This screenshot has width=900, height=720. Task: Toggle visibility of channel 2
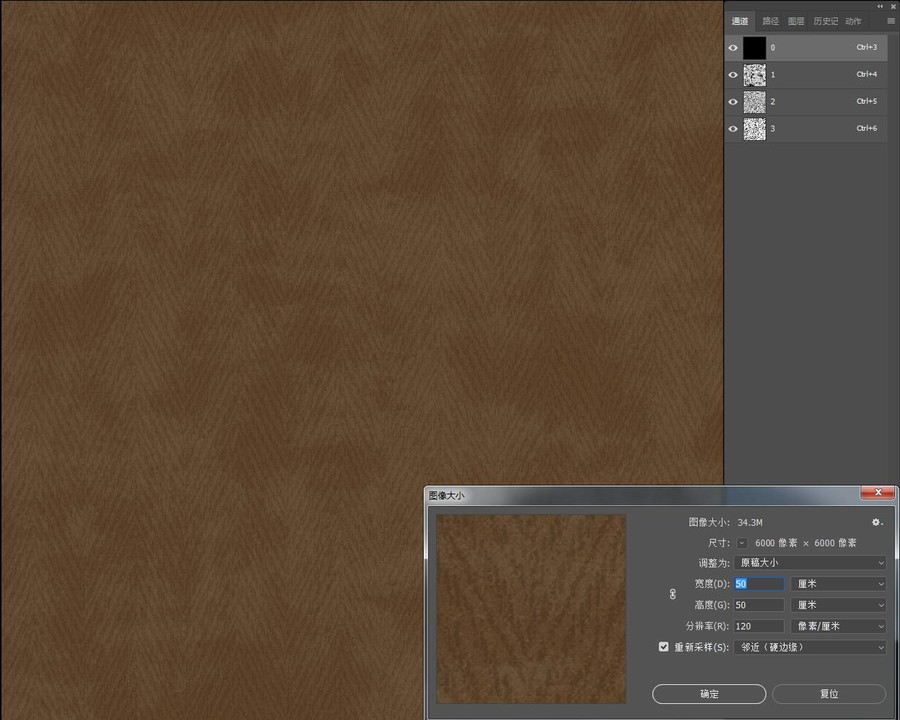pos(733,102)
